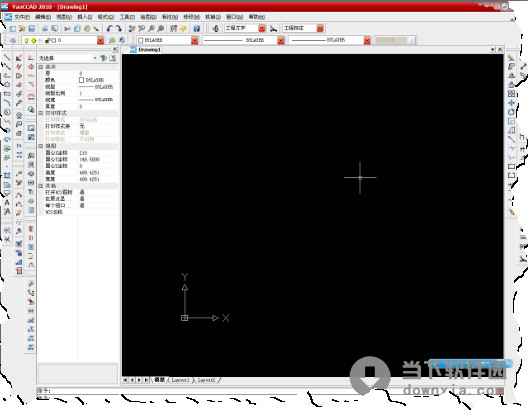Click the Redo arrow icon
The height and width of the screenshot is (415, 528).
pyautogui.click(x=119, y=29)
